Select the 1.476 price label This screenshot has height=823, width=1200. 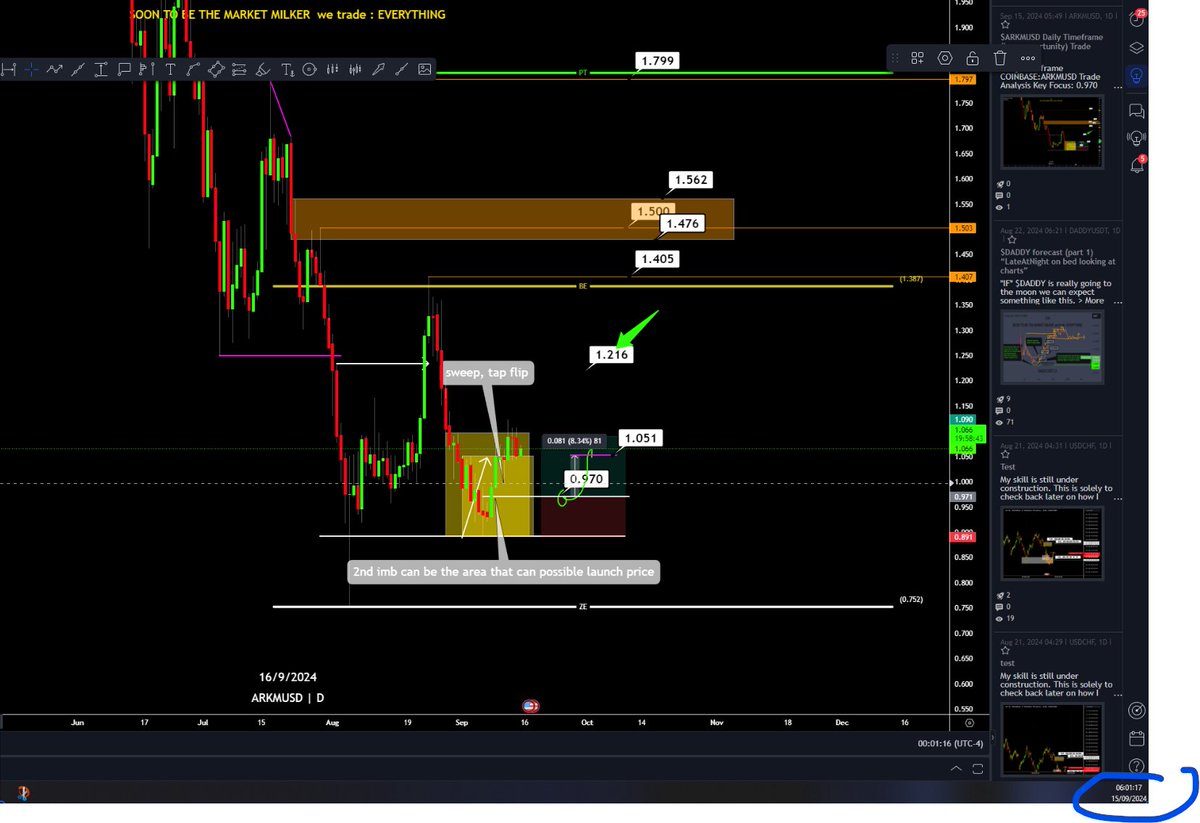[x=684, y=225]
